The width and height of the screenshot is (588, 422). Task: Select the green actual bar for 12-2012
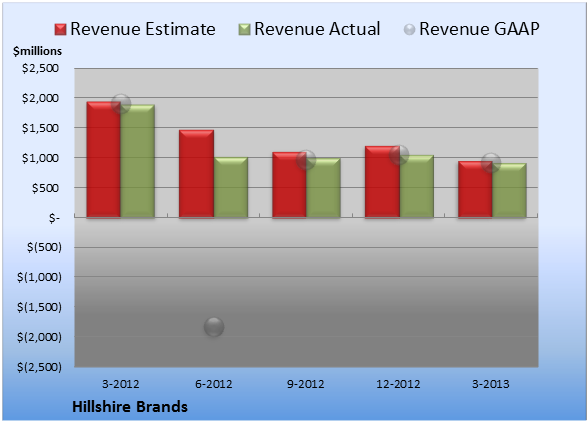417,186
